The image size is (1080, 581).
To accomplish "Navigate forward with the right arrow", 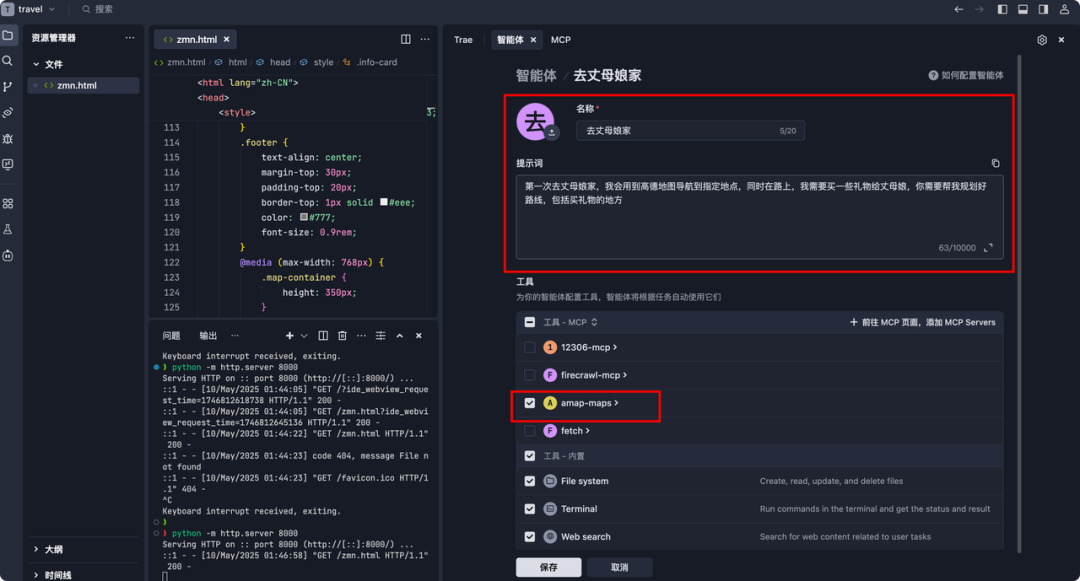I will (x=979, y=9).
